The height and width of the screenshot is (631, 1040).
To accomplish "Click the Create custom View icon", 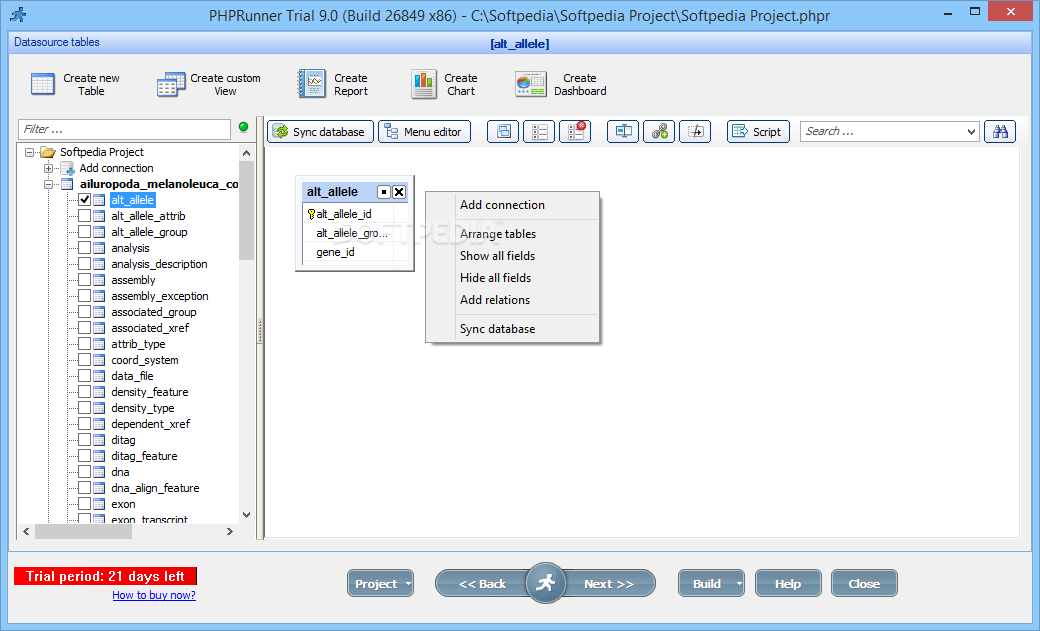I will coord(171,84).
